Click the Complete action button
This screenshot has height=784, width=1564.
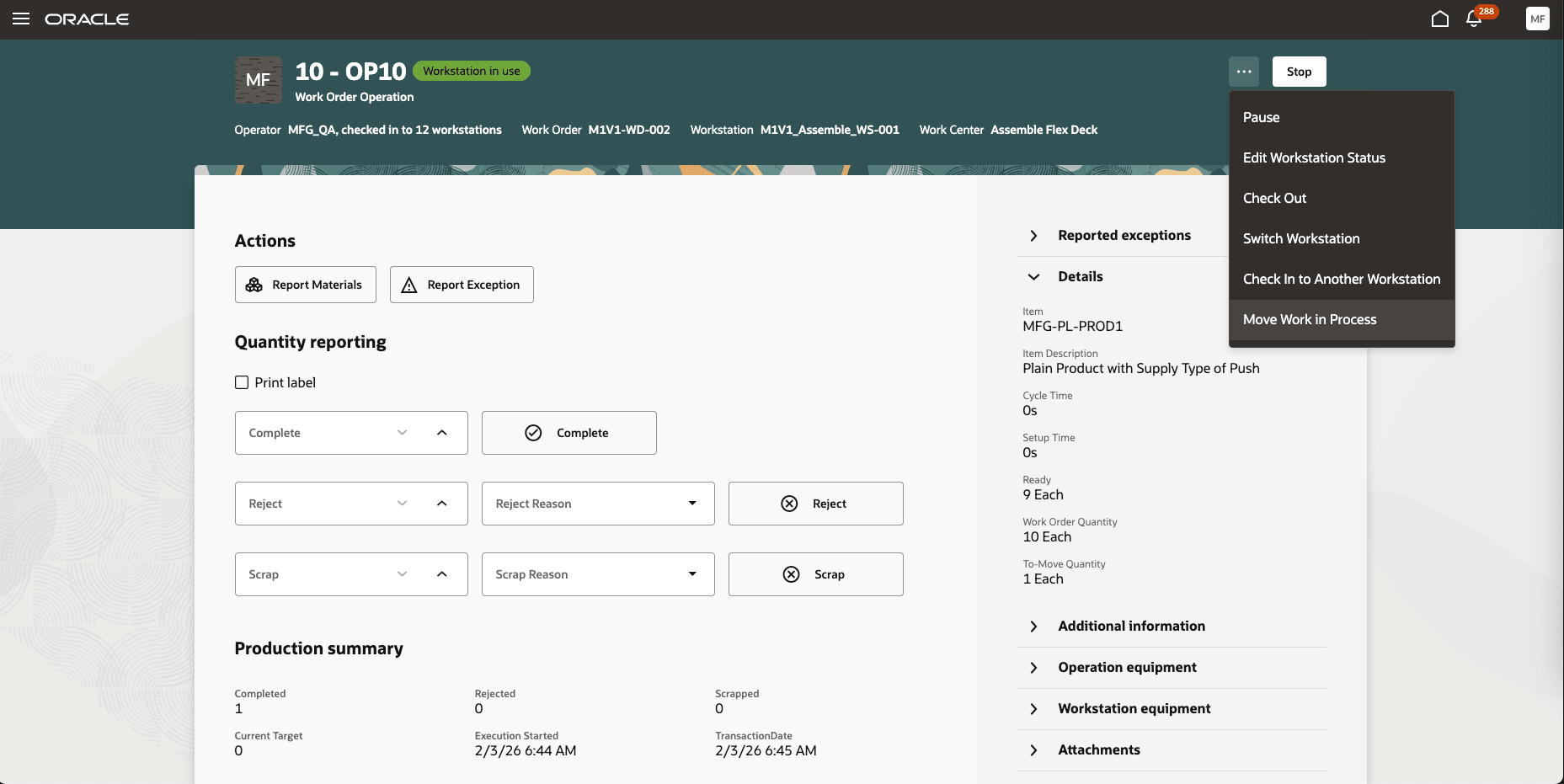tap(569, 433)
